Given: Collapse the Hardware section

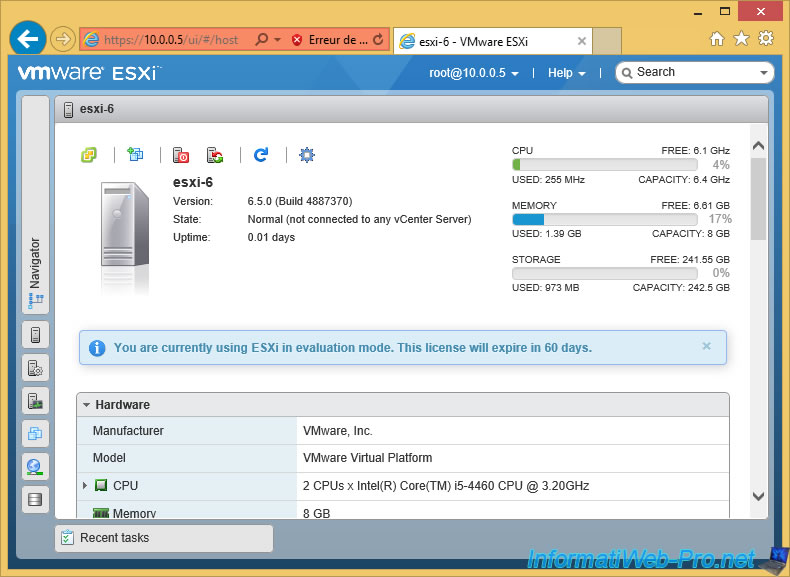Looking at the screenshot, I should 87,405.
